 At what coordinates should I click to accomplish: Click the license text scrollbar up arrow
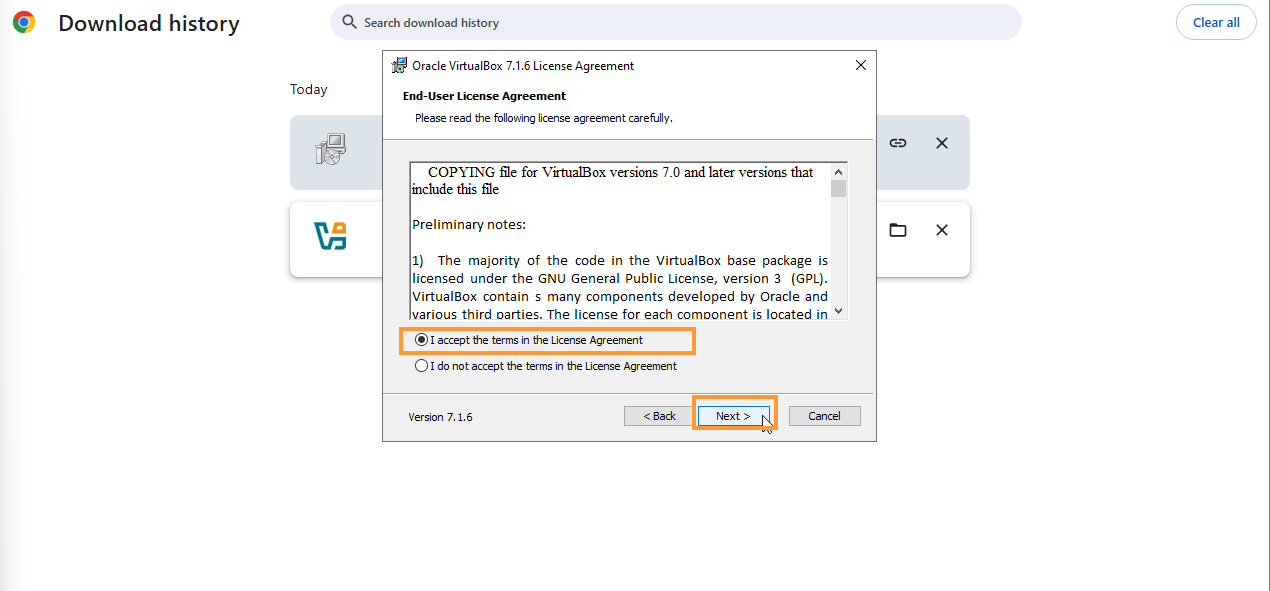coord(838,171)
